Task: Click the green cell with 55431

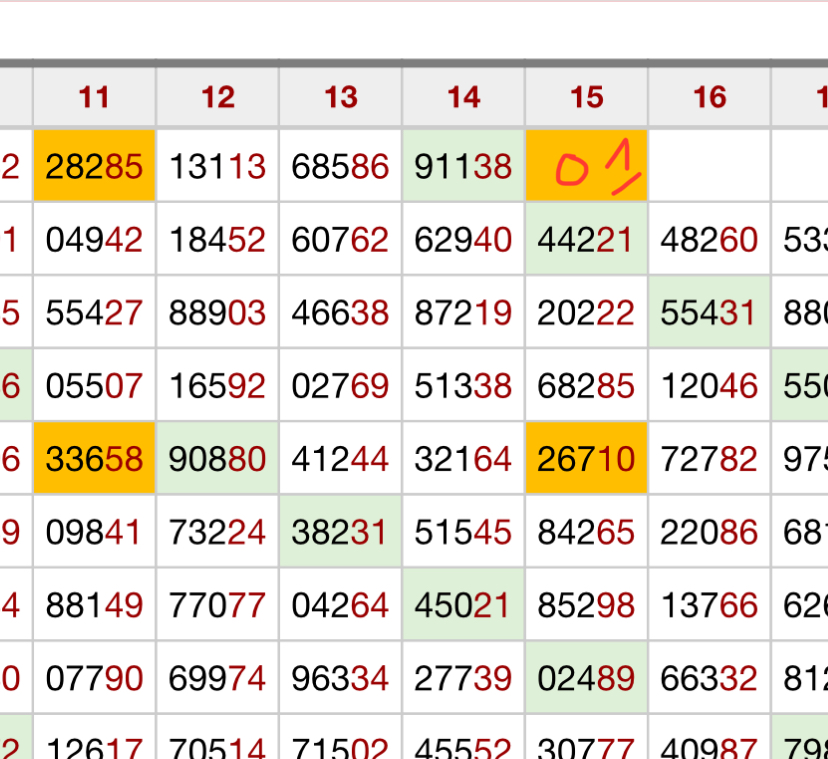Action: [x=710, y=313]
